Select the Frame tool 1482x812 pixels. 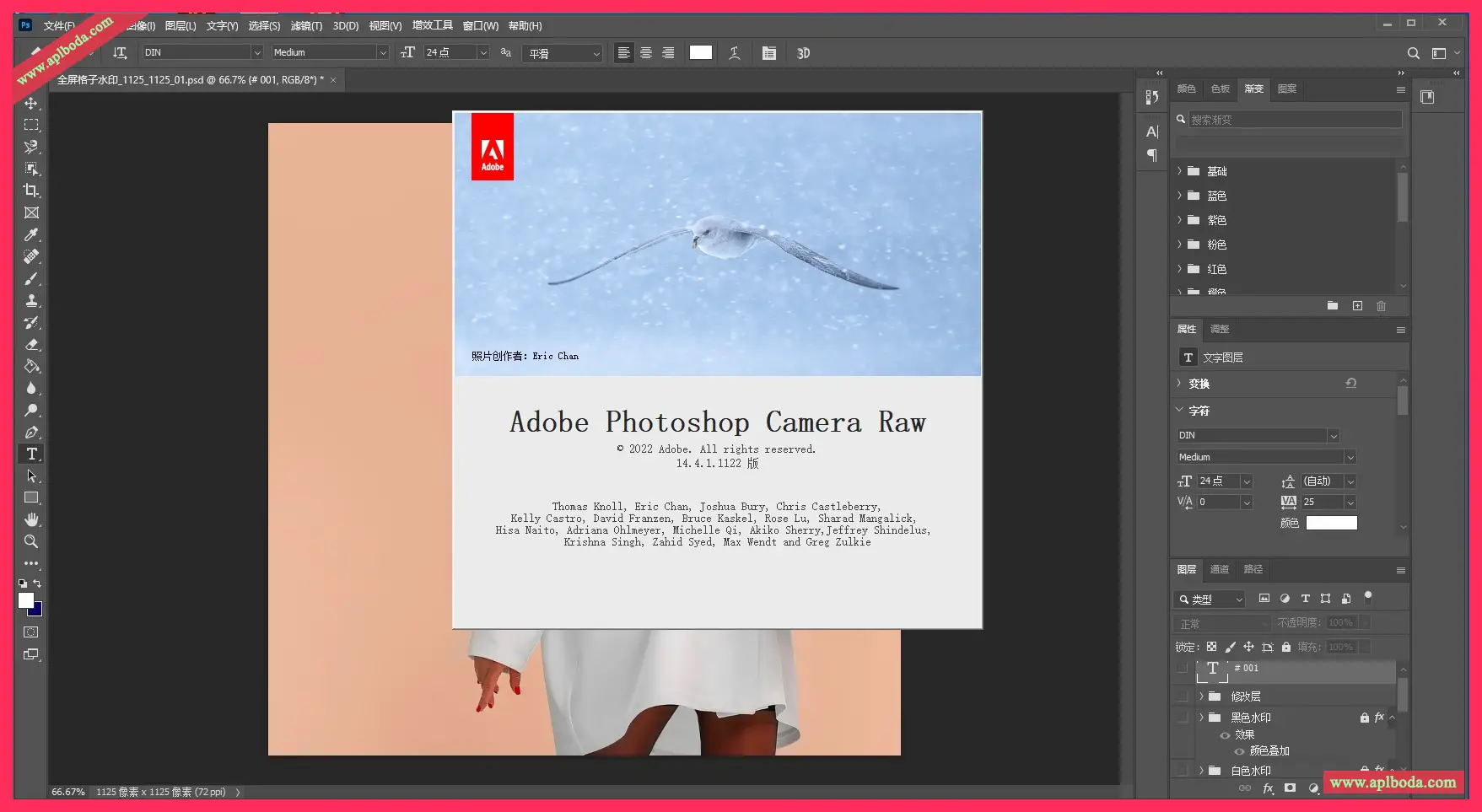[x=31, y=212]
